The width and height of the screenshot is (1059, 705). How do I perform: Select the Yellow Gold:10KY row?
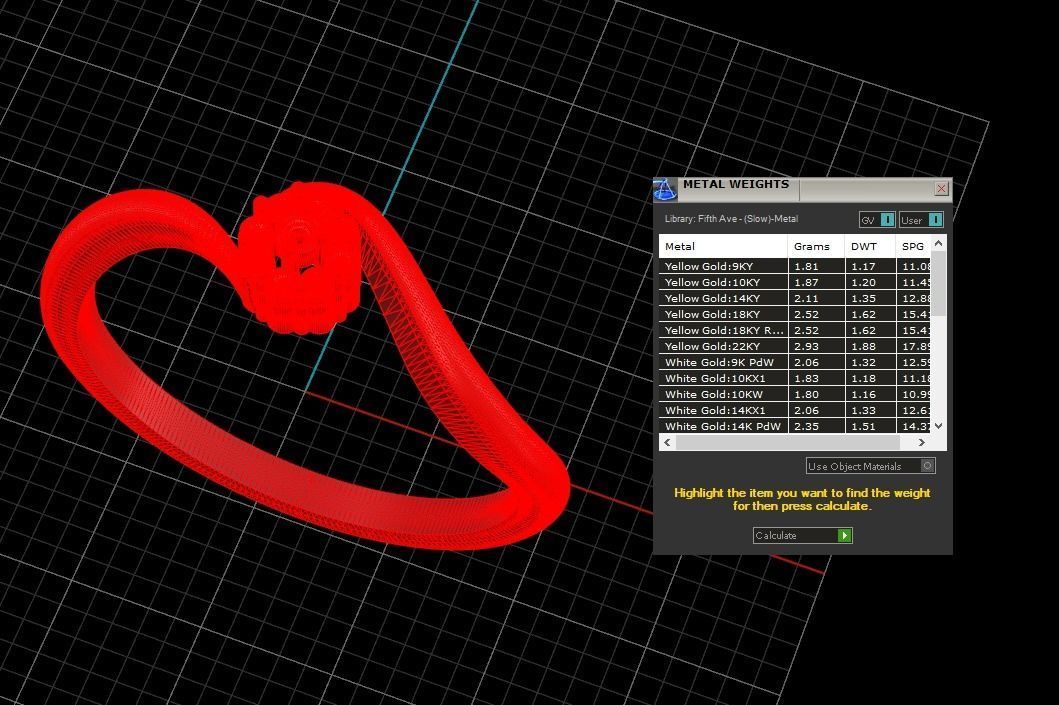pos(795,282)
